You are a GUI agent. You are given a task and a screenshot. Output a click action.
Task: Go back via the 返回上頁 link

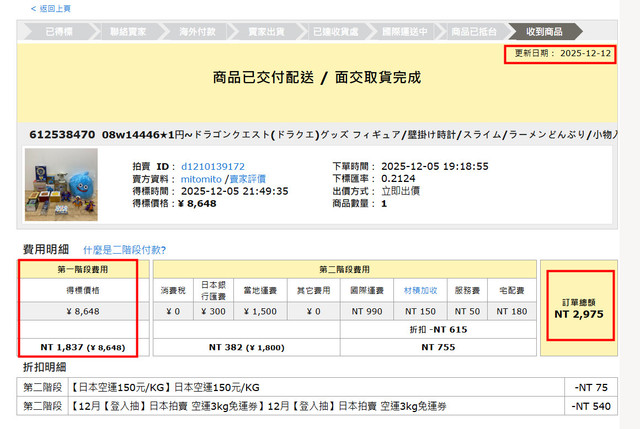[51, 9]
